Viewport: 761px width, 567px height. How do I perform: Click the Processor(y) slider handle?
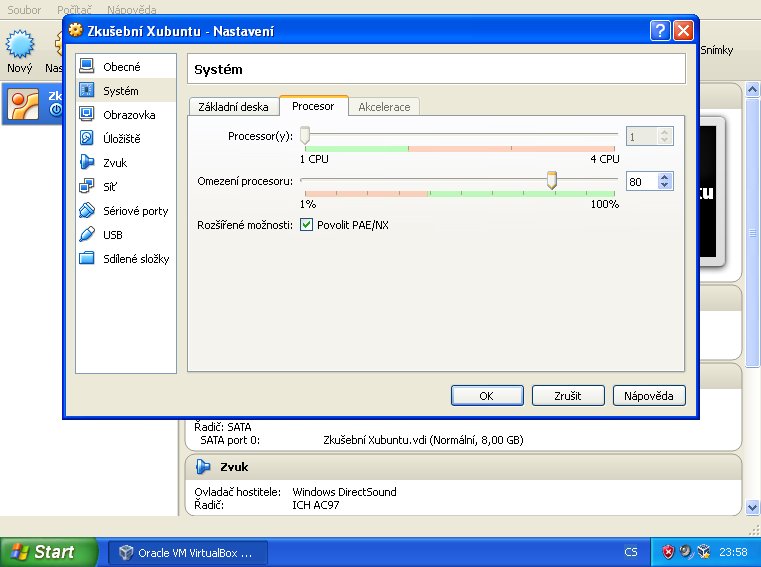tap(305, 135)
